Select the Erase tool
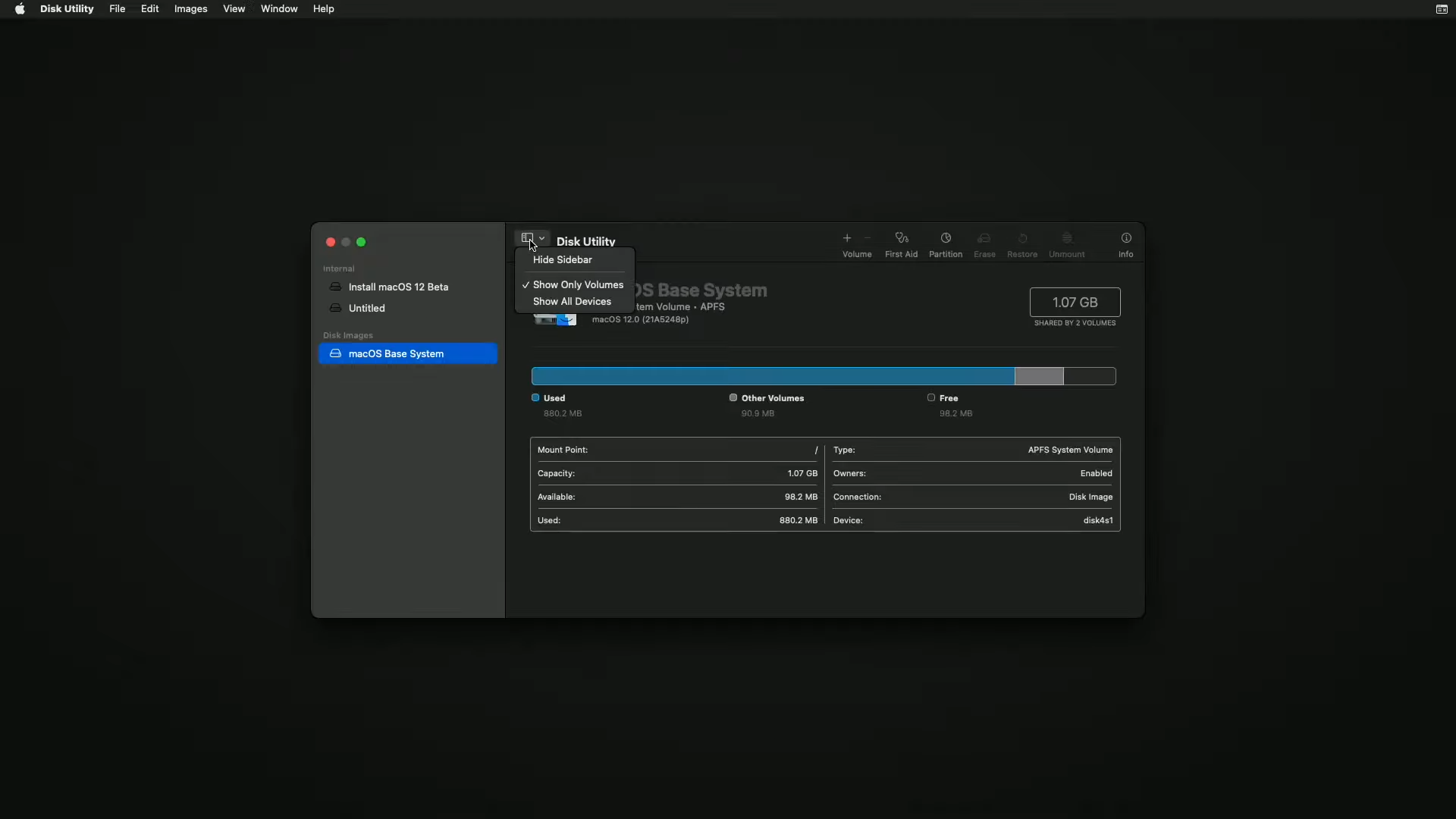 click(984, 243)
